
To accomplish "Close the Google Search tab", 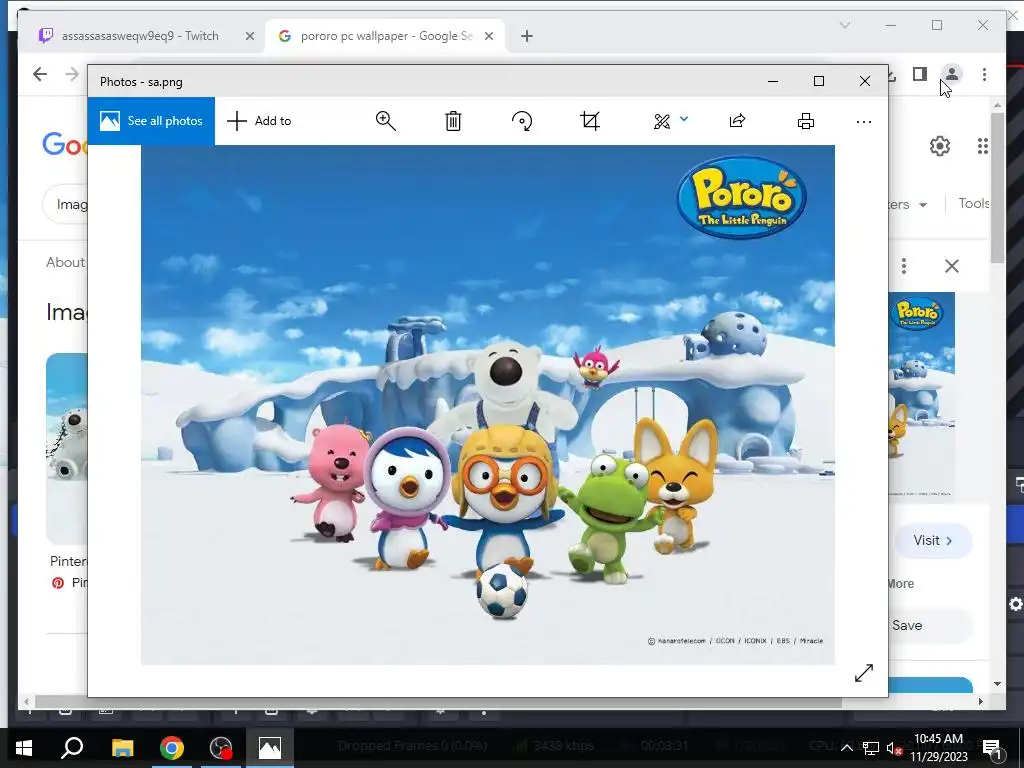I will (488, 36).
